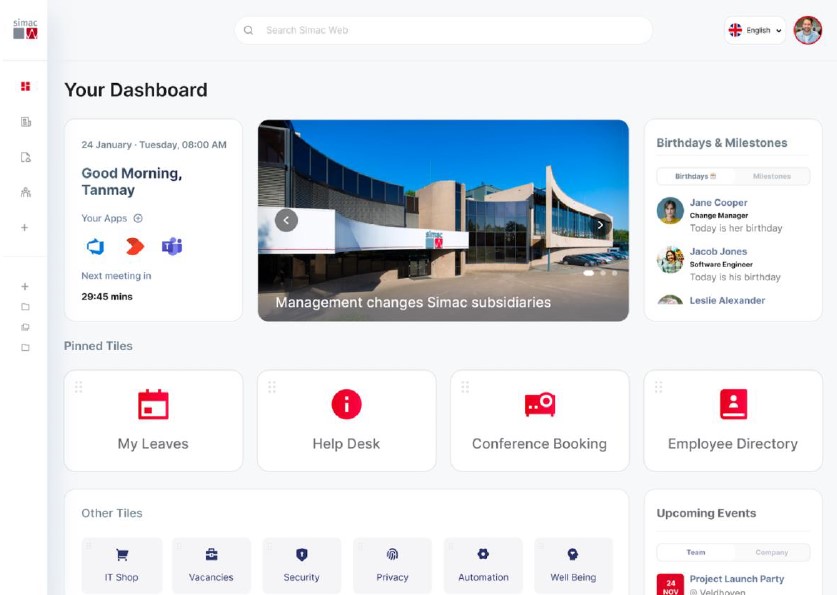This screenshot has width=837, height=595.
Task: Grab the Employee Directory tile drag handle
Action: coord(658,387)
